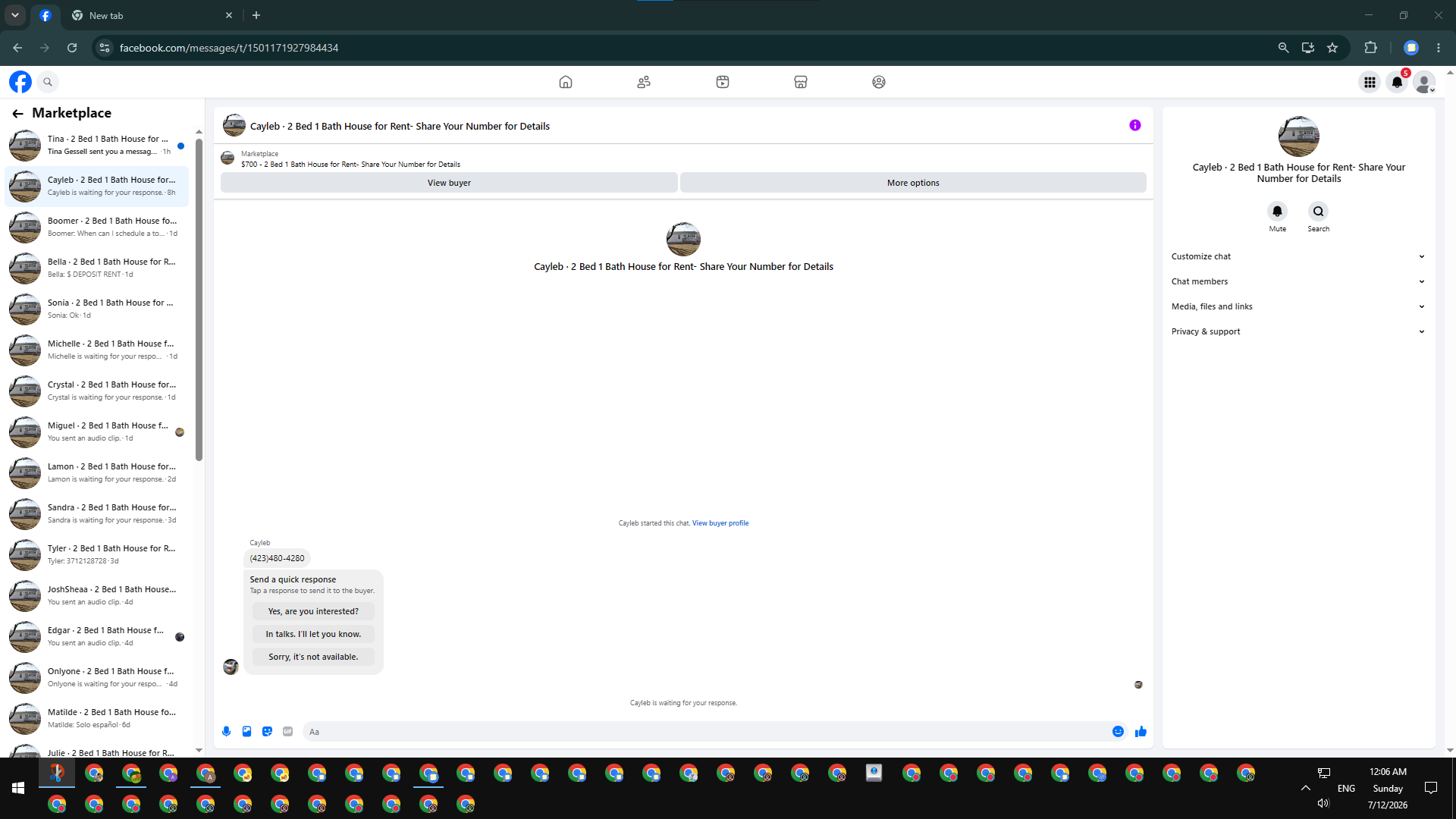Screen dimensions: 1456x819
Task: Open Bella's DEPOSIT RENT conversation
Action: tap(97, 268)
